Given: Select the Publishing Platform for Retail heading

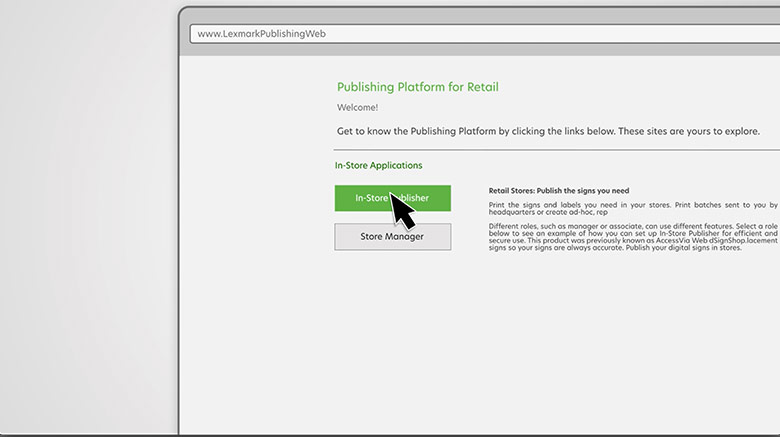Looking at the screenshot, I should tap(418, 87).
